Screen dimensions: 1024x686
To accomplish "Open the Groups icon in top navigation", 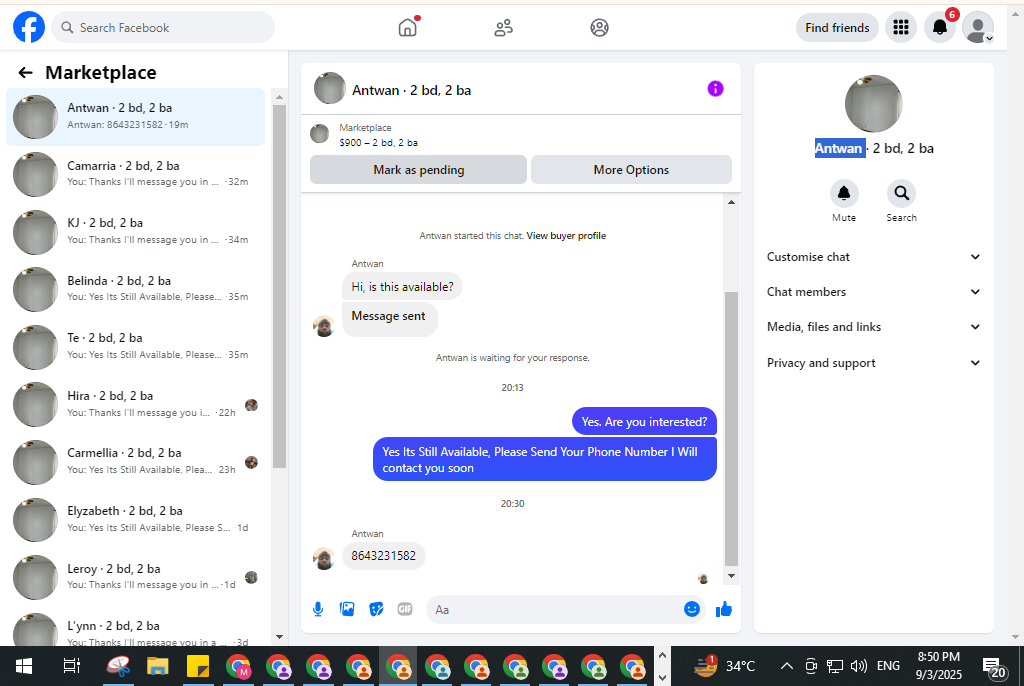I will (x=599, y=27).
